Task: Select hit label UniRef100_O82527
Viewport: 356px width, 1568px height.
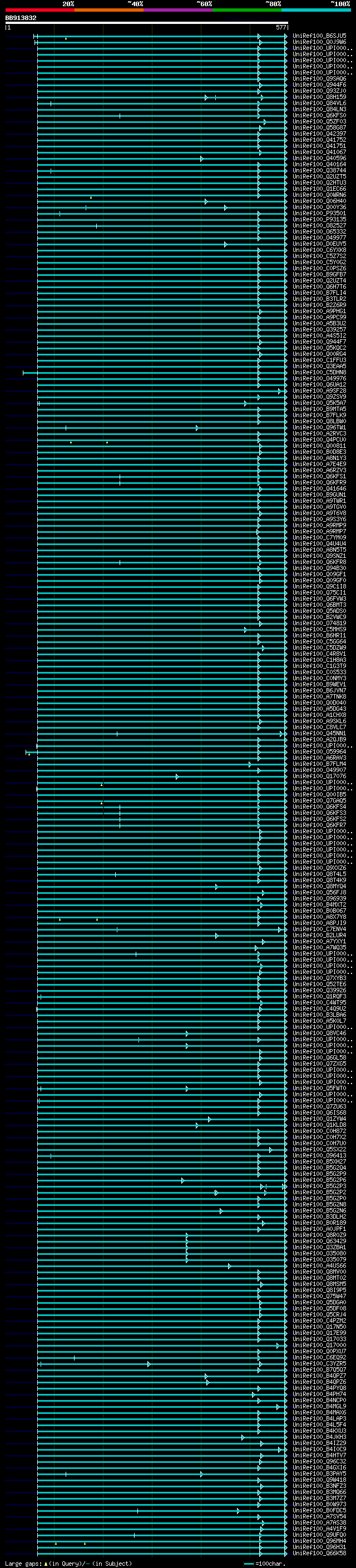Action: (319, 226)
